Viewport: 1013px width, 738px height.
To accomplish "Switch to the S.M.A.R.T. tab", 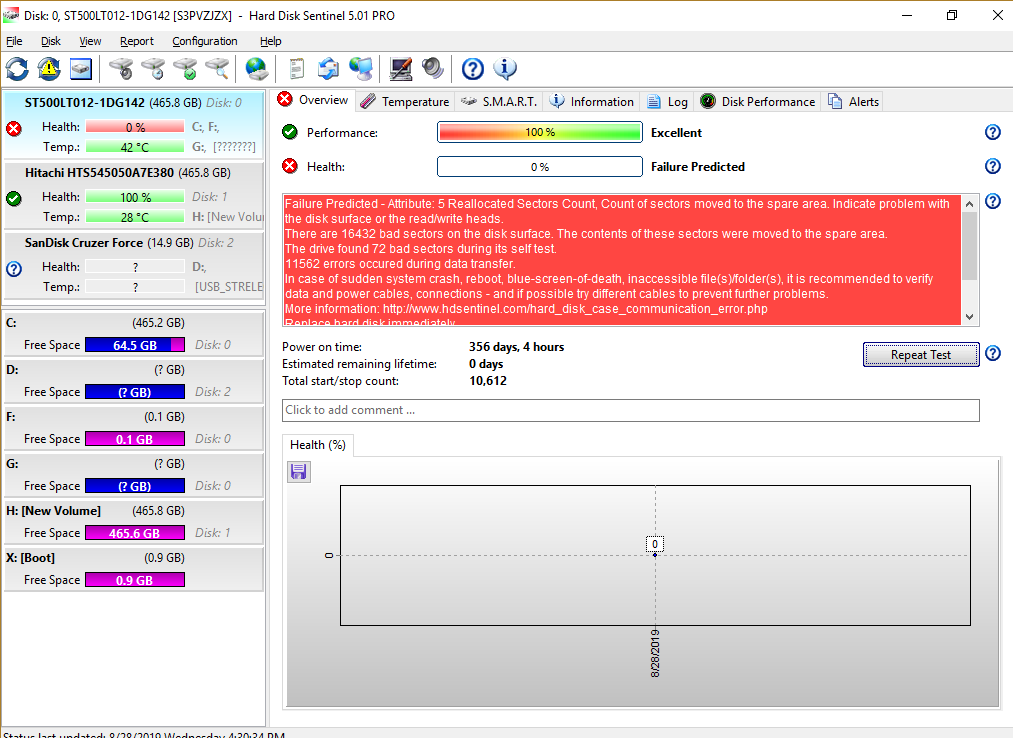I will (499, 101).
